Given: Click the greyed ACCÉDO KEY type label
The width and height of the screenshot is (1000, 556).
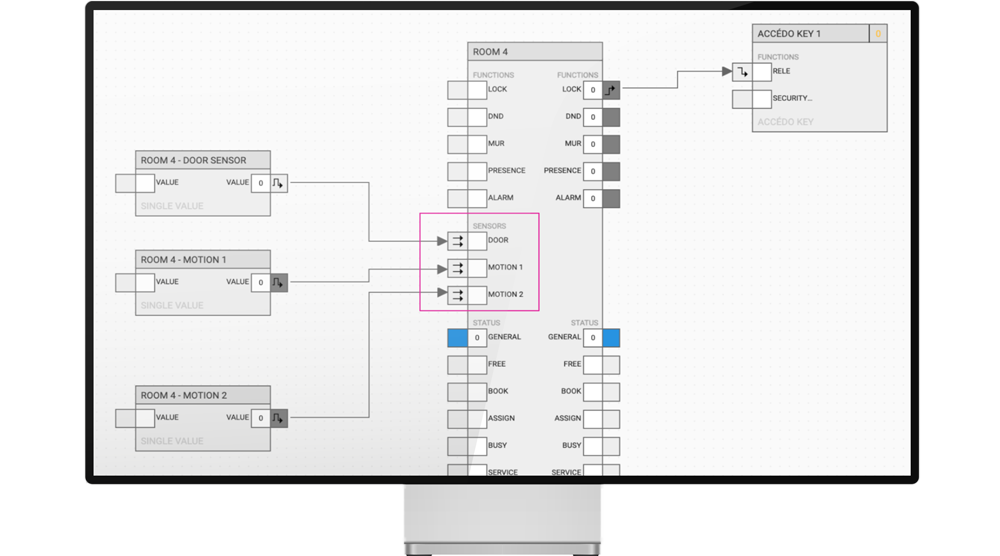Looking at the screenshot, I should 786,122.
